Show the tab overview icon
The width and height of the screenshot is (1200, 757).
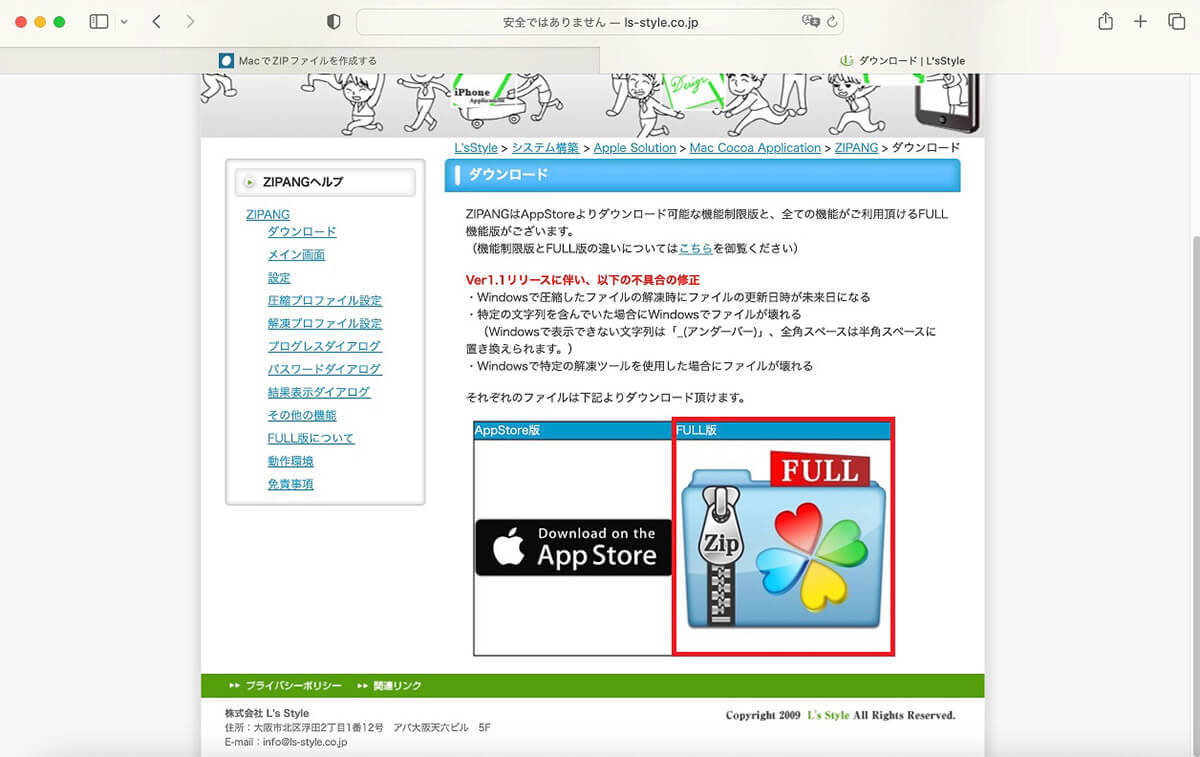(x=1176, y=21)
